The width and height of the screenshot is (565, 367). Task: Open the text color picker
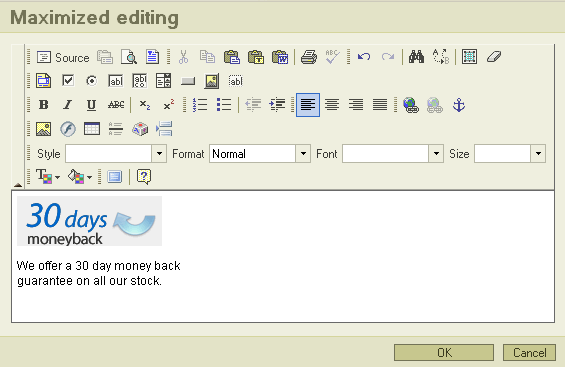point(48,176)
